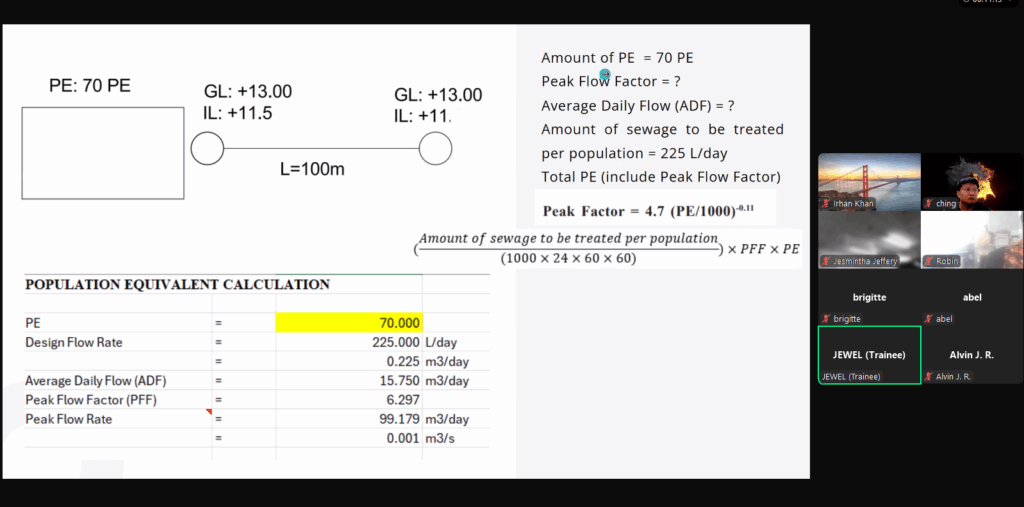Select the highlighted JEWEL (Trainee) tile
Image resolution: width=1024 pixels, height=507 pixels.
tap(869, 354)
